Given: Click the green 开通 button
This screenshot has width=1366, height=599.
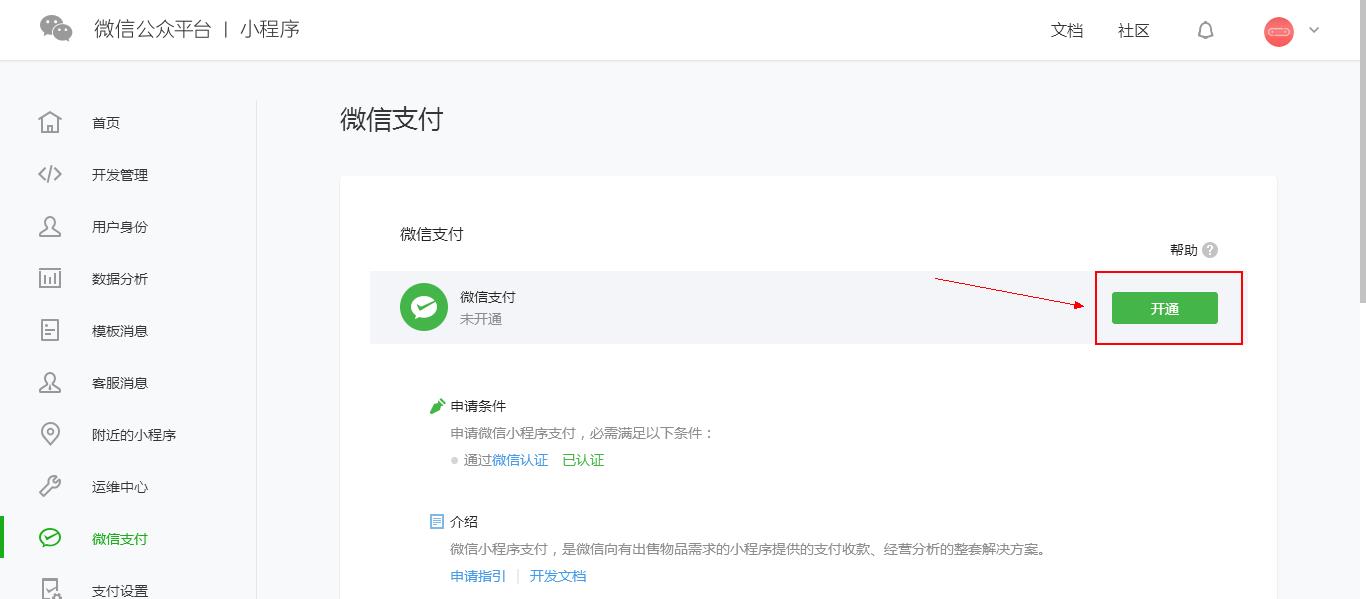Looking at the screenshot, I should pos(1165,308).
